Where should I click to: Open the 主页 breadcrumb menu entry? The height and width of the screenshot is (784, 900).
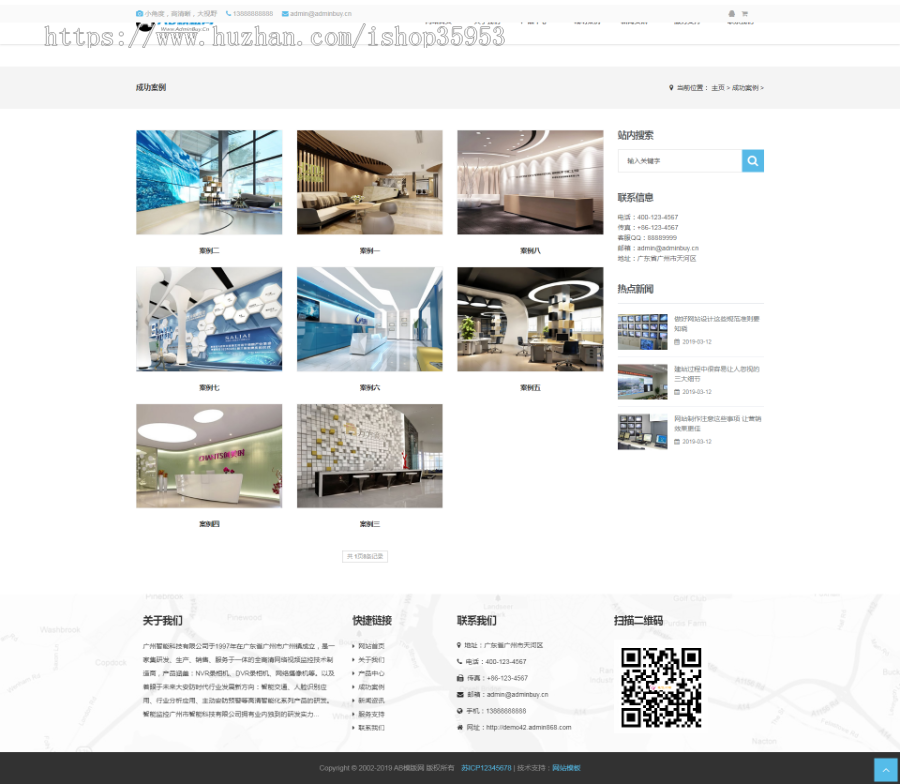tap(716, 88)
